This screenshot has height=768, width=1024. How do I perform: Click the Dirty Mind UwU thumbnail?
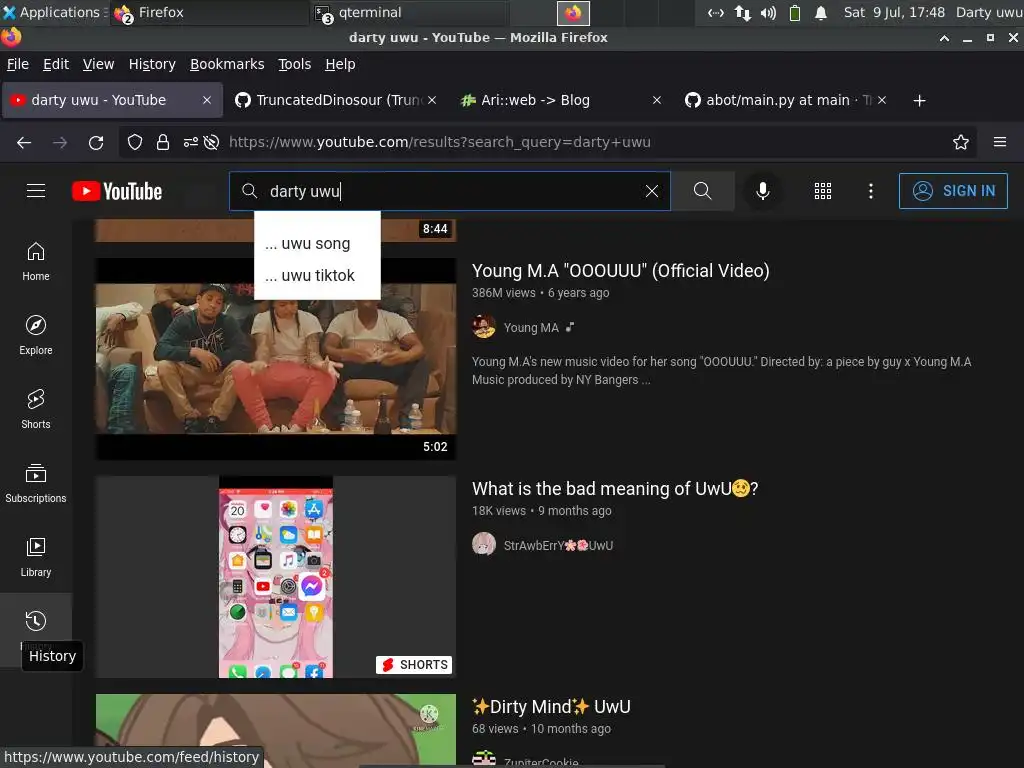point(276,730)
